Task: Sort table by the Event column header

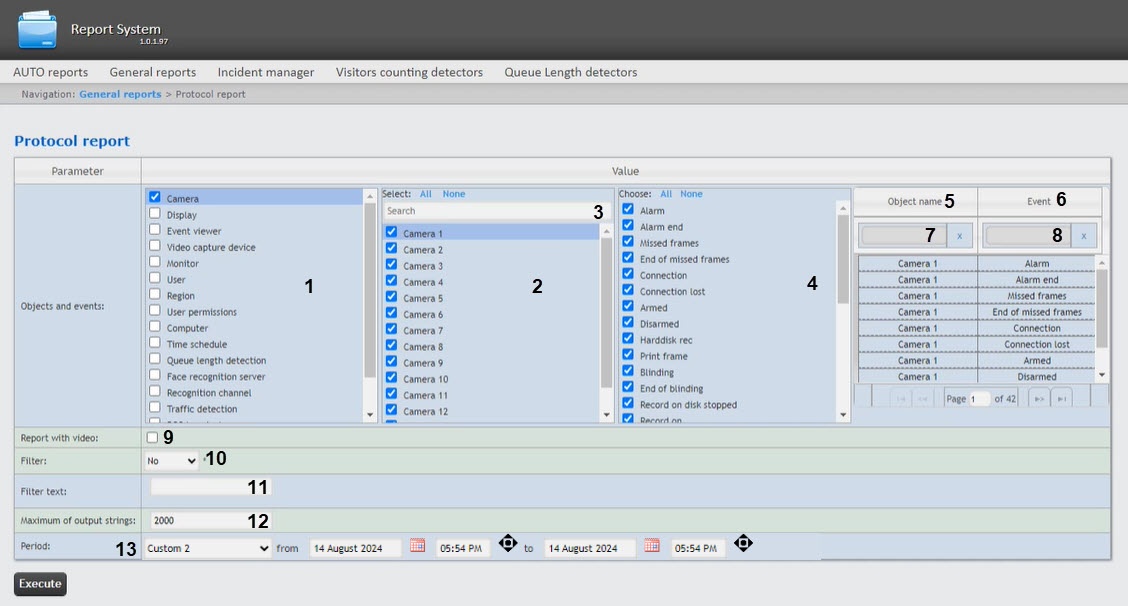Action: tap(1038, 201)
